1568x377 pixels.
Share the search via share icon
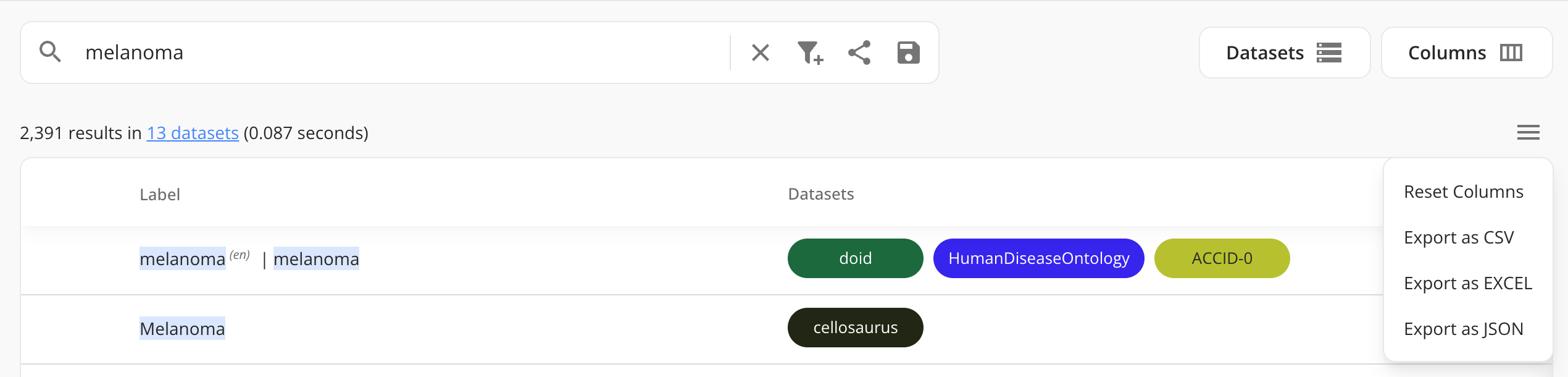(x=859, y=53)
